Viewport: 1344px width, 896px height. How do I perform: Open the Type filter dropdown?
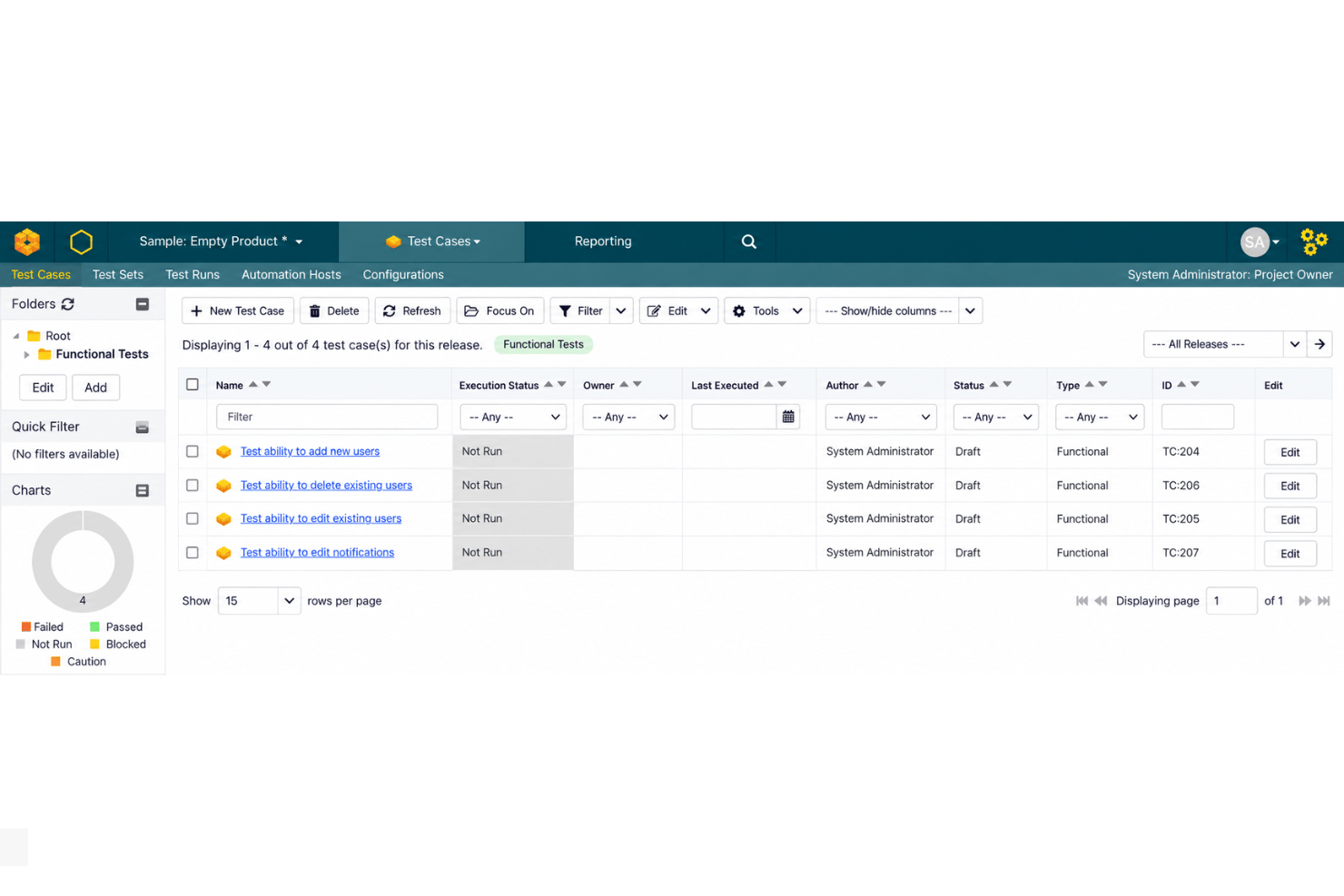click(x=1100, y=417)
